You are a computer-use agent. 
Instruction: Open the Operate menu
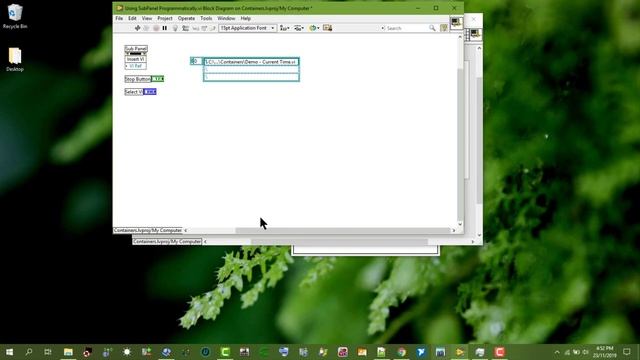click(x=186, y=18)
